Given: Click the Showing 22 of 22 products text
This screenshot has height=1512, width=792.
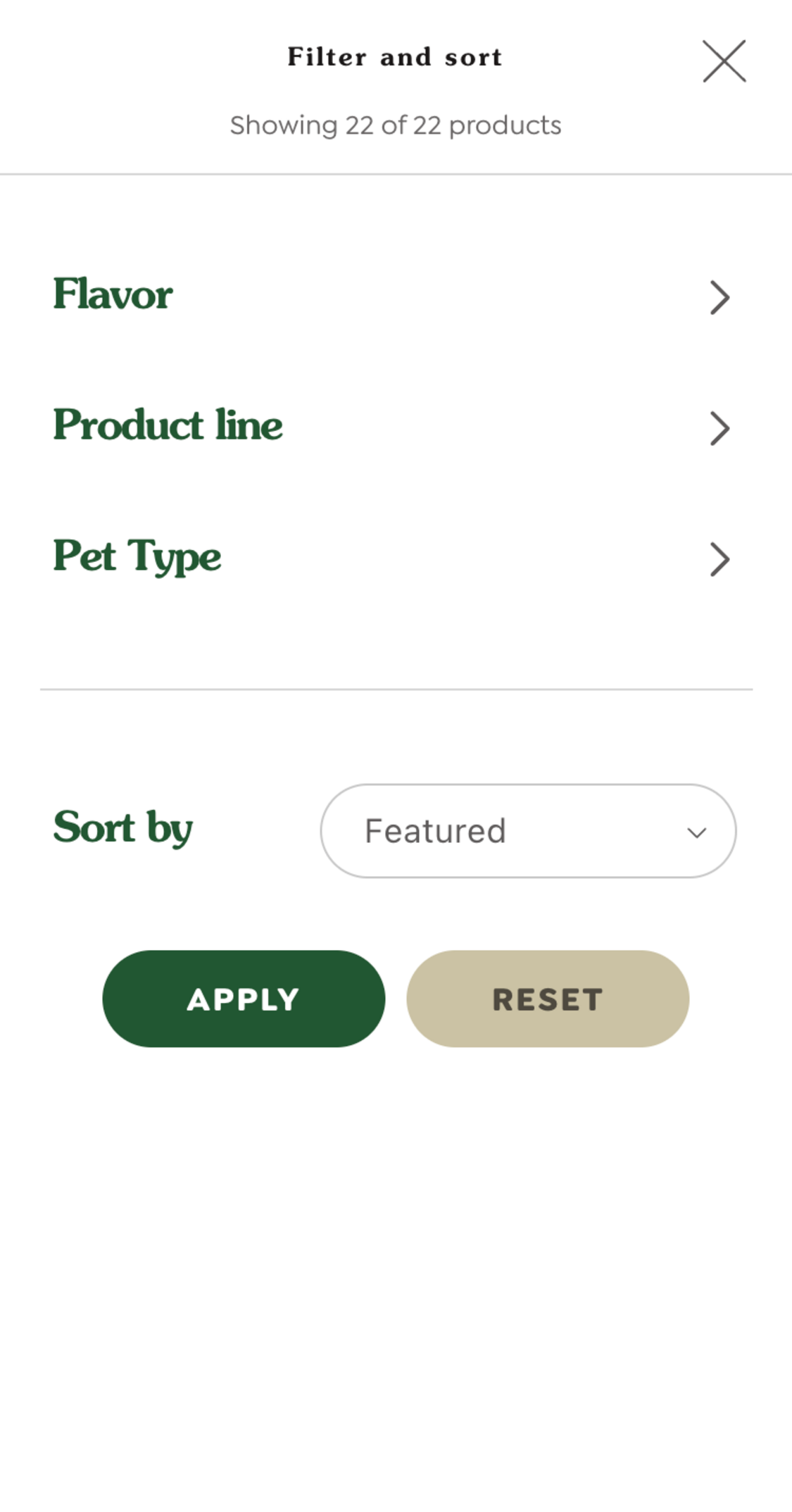Looking at the screenshot, I should tap(396, 125).
